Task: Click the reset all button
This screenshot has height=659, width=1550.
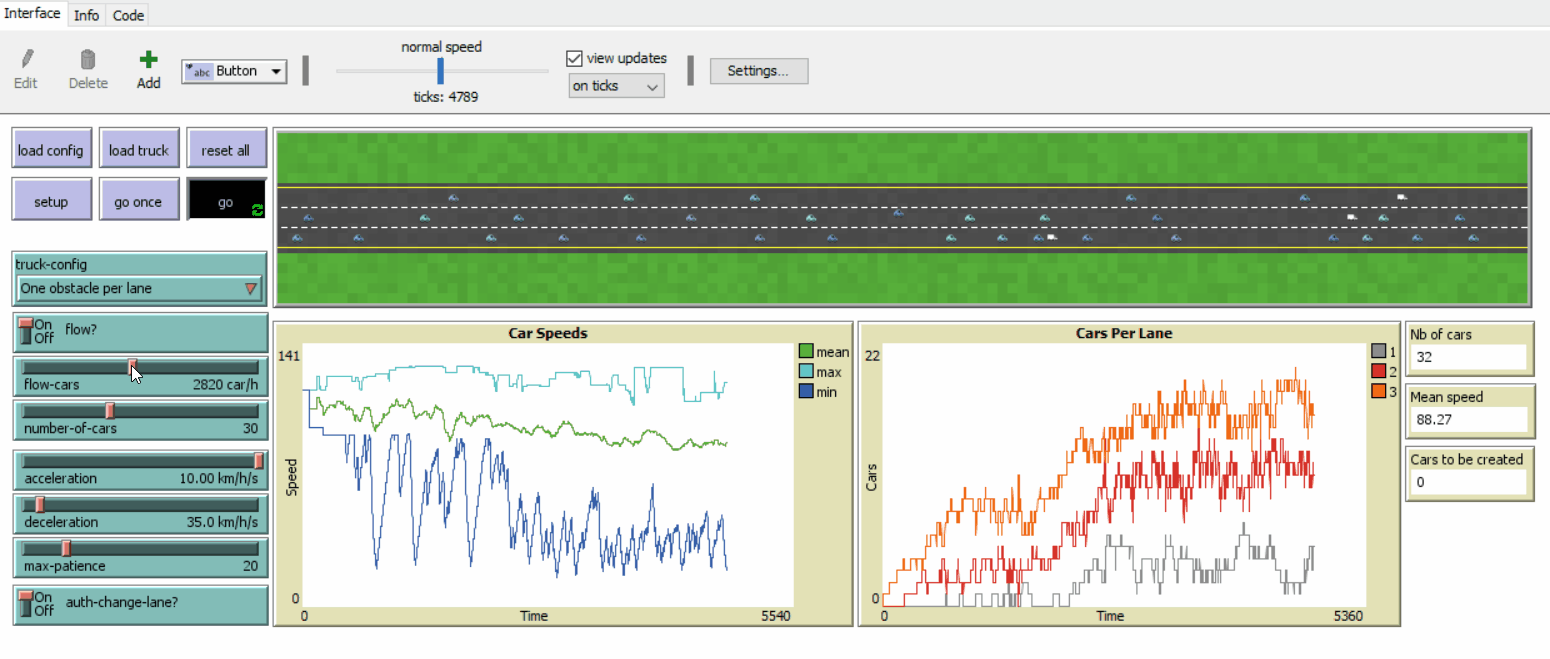Action: click(x=225, y=150)
